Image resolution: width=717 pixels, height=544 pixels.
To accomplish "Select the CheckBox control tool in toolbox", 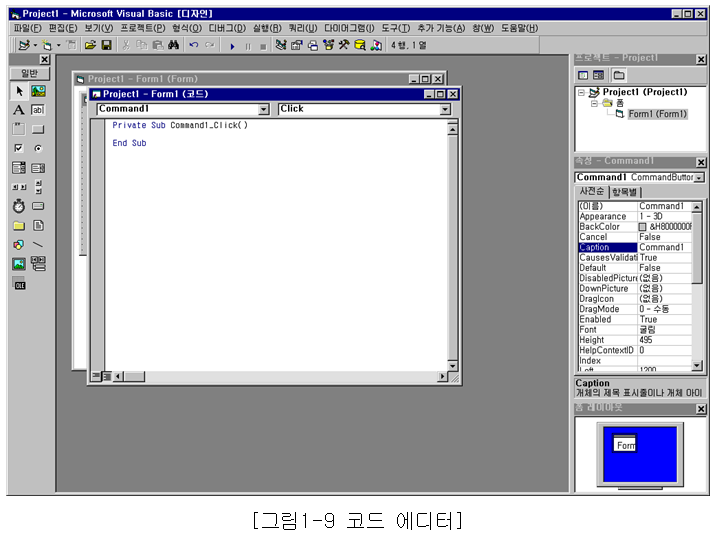I will pyautogui.click(x=19, y=149).
